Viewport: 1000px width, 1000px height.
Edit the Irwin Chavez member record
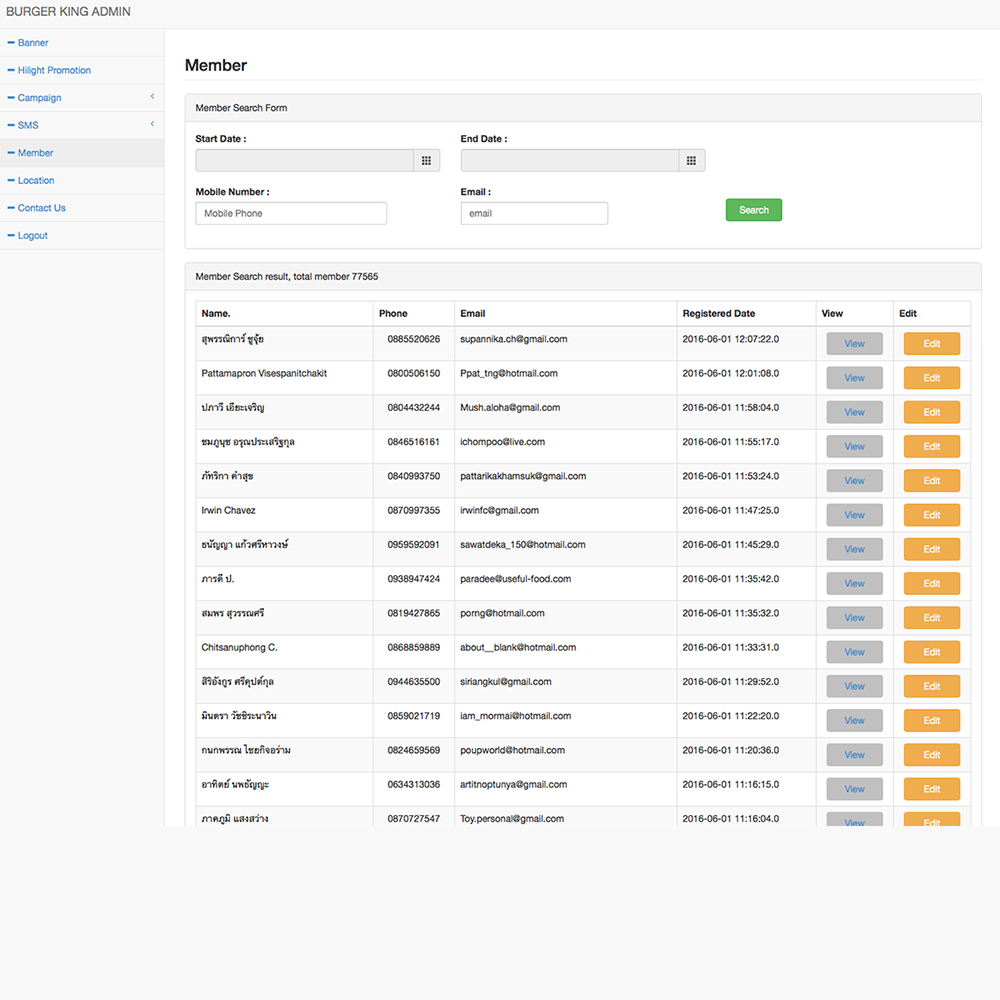coord(931,515)
